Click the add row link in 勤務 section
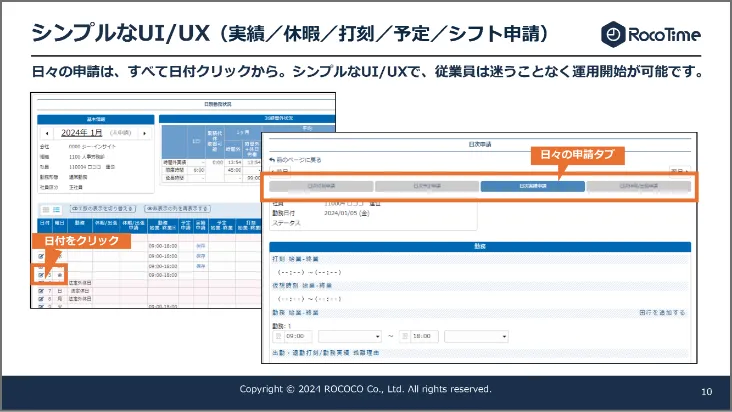This screenshot has height=412, width=732. (661, 313)
